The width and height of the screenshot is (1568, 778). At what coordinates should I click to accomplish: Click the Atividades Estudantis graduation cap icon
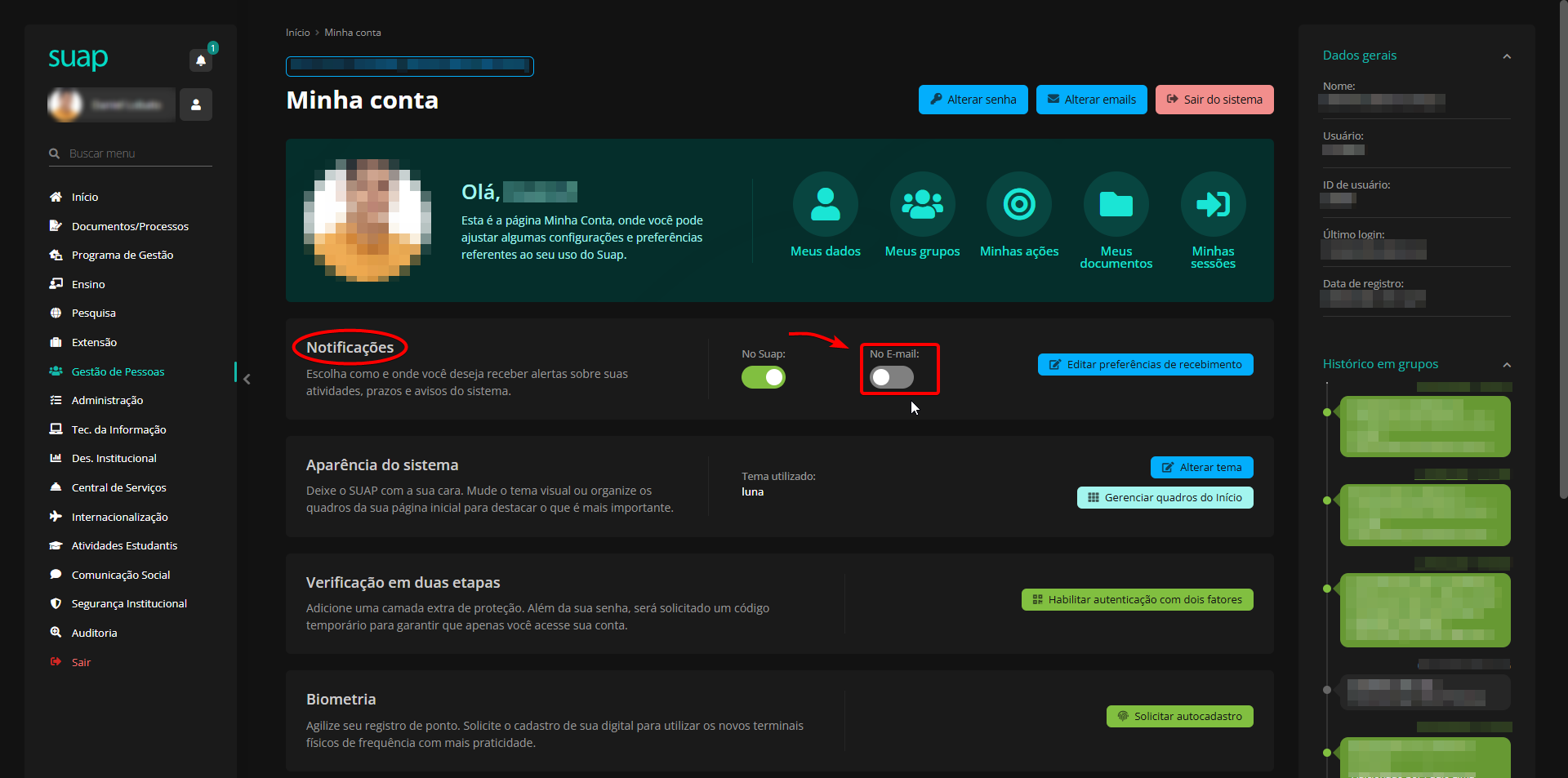click(x=56, y=545)
